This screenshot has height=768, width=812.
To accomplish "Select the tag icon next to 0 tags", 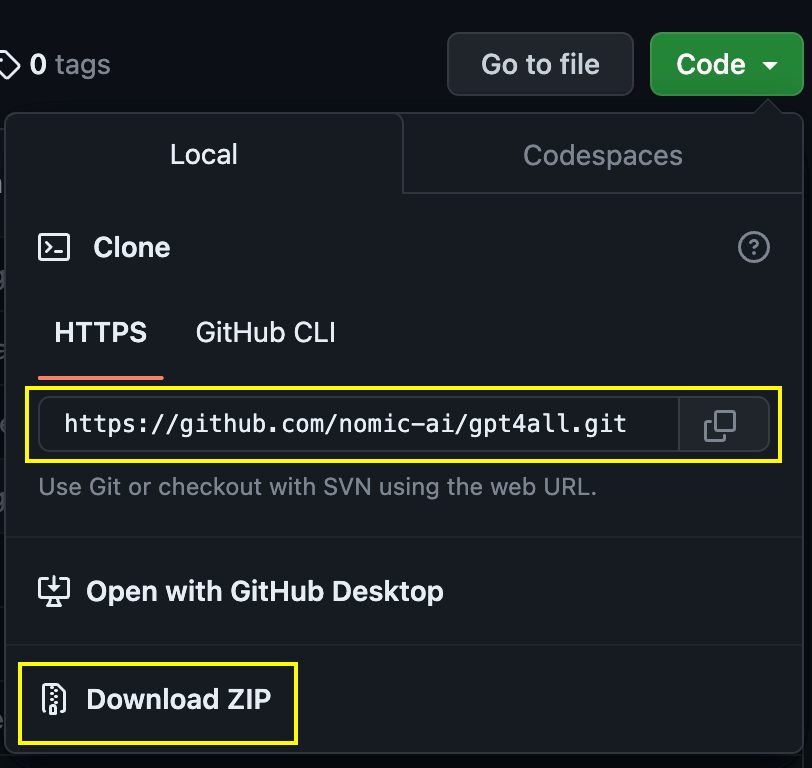I will pyautogui.click(x=10, y=63).
